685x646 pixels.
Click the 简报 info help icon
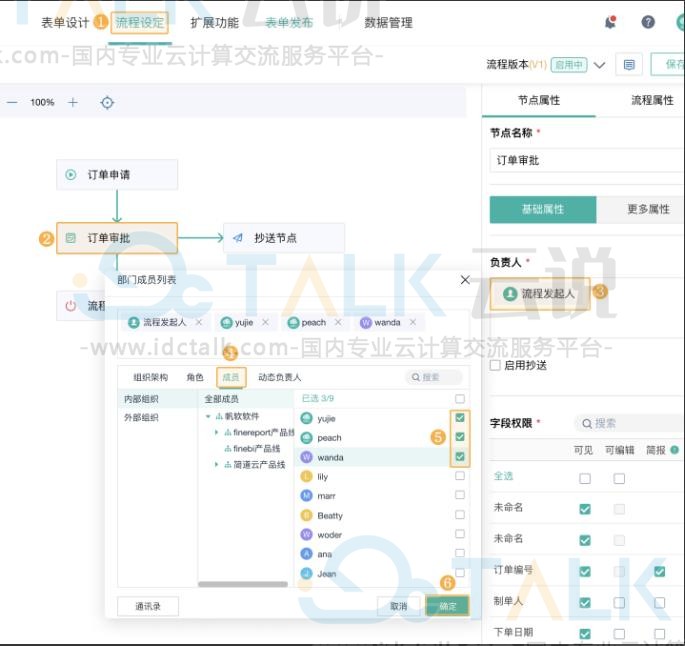click(x=675, y=449)
